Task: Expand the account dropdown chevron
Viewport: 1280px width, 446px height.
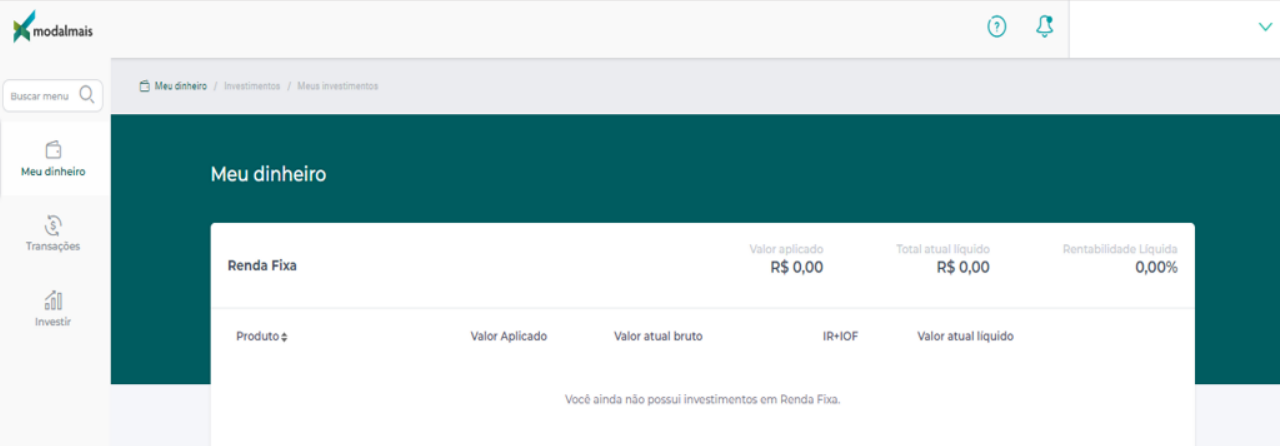Action: pos(1265,28)
